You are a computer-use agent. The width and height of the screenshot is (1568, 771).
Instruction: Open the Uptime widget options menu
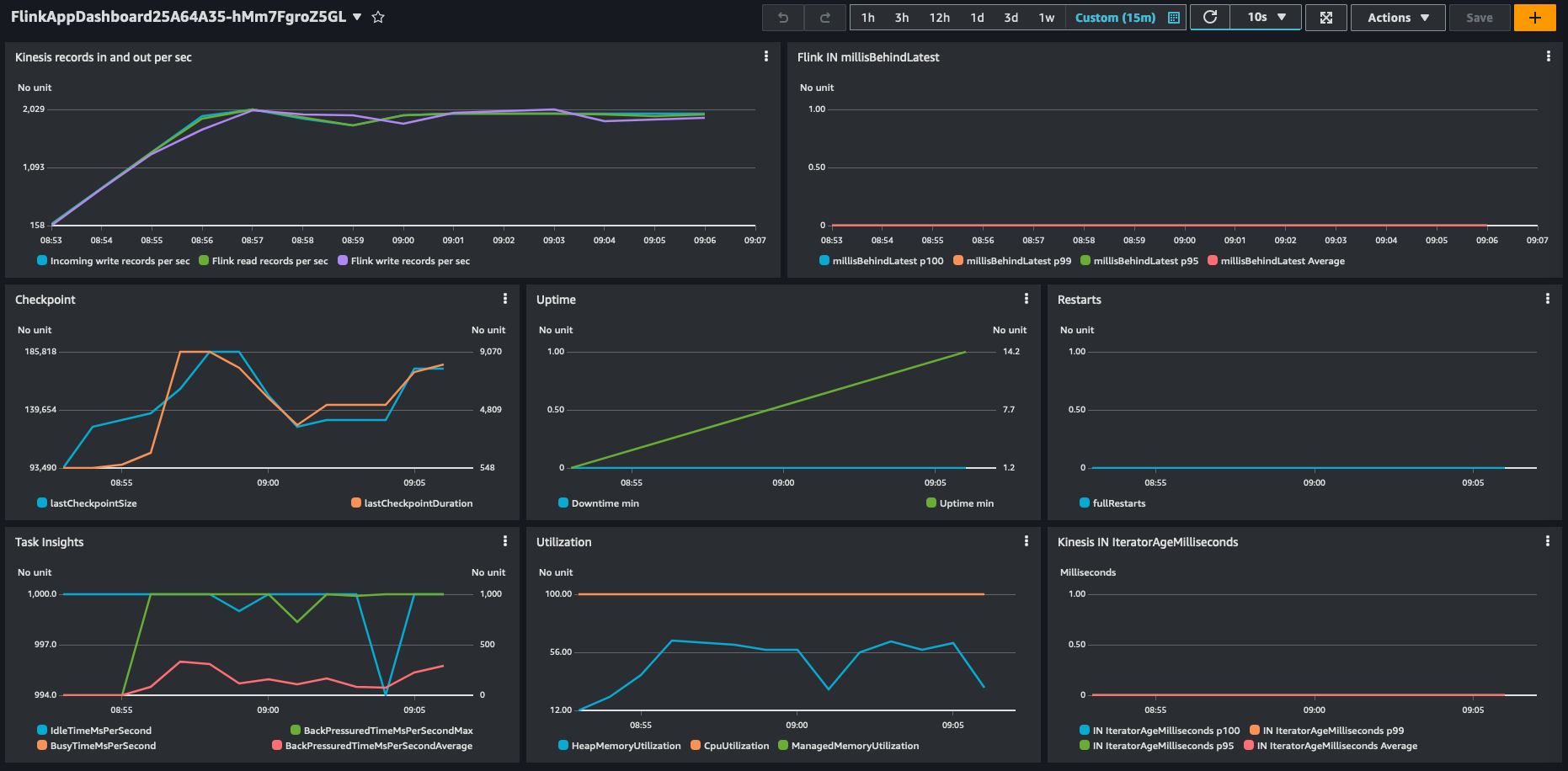tap(1026, 298)
